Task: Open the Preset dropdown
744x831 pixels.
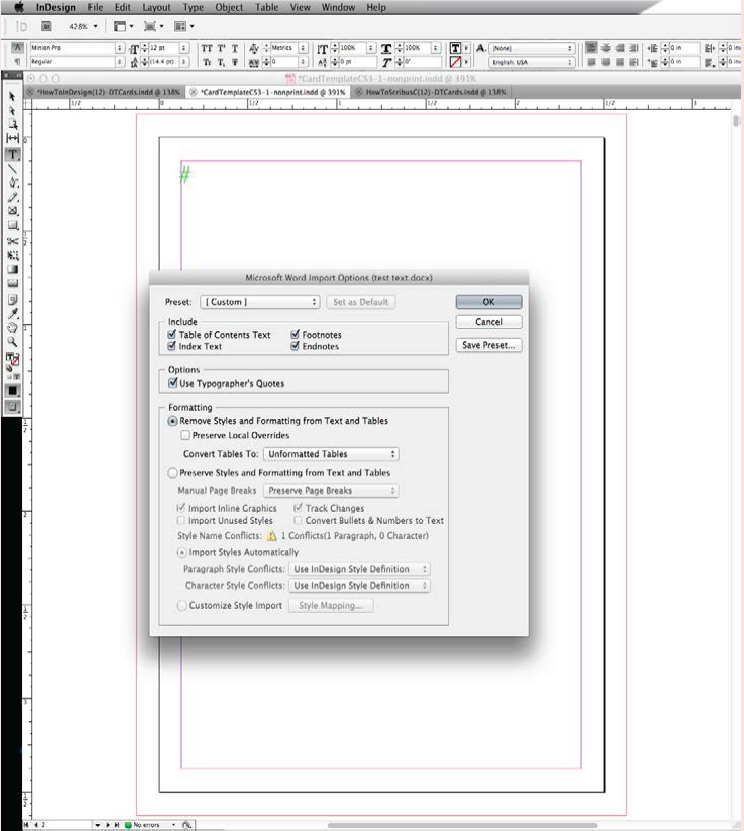Action: pyautogui.click(x=260, y=302)
